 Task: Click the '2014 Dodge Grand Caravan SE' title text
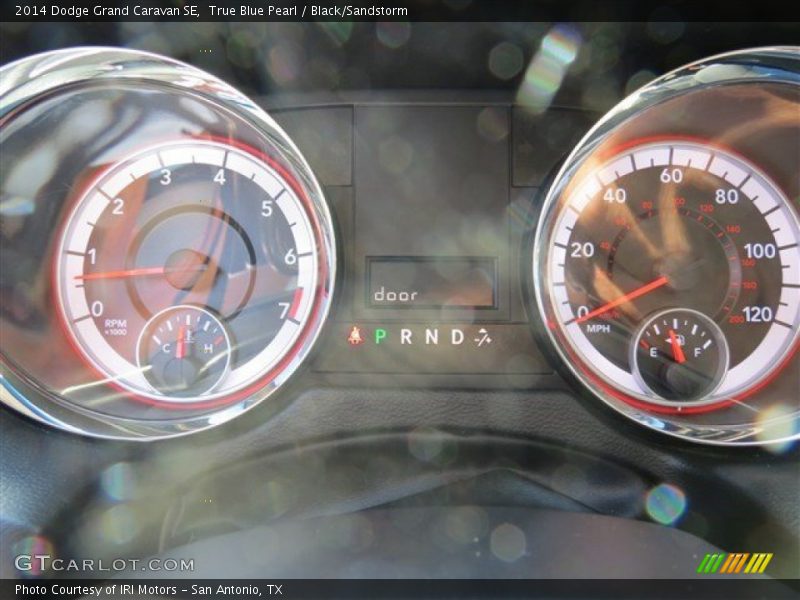pos(108,10)
